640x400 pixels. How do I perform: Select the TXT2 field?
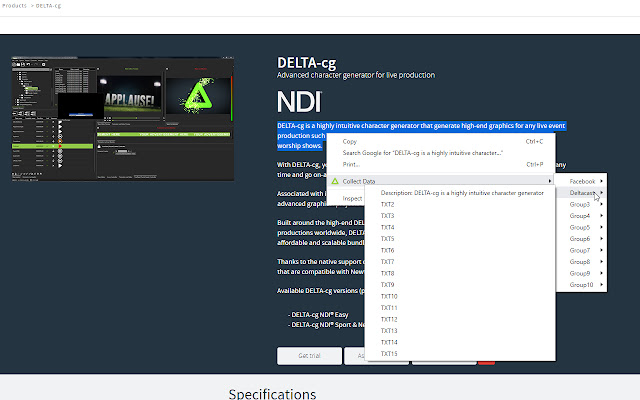460,204
